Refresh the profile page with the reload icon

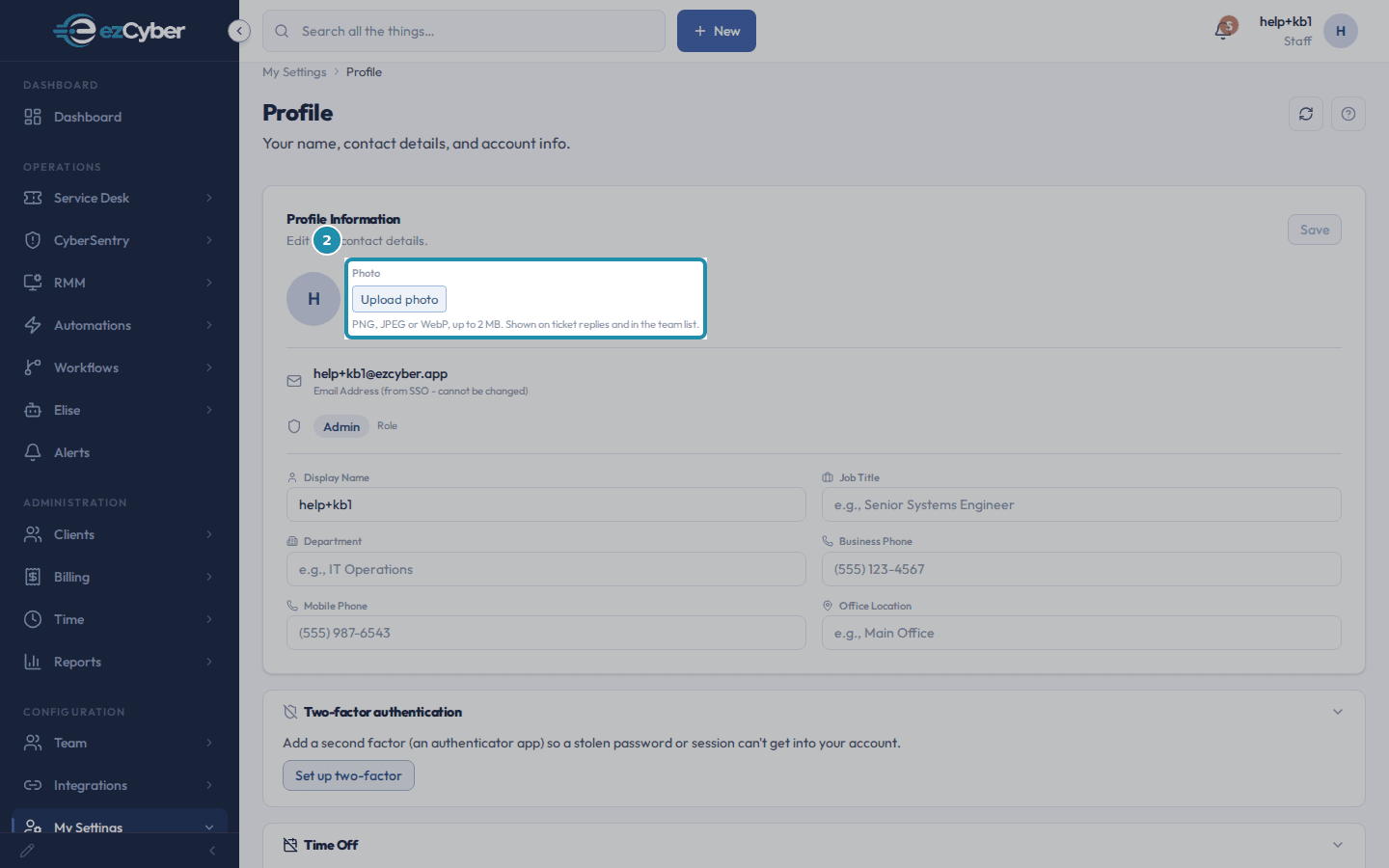click(1306, 114)
